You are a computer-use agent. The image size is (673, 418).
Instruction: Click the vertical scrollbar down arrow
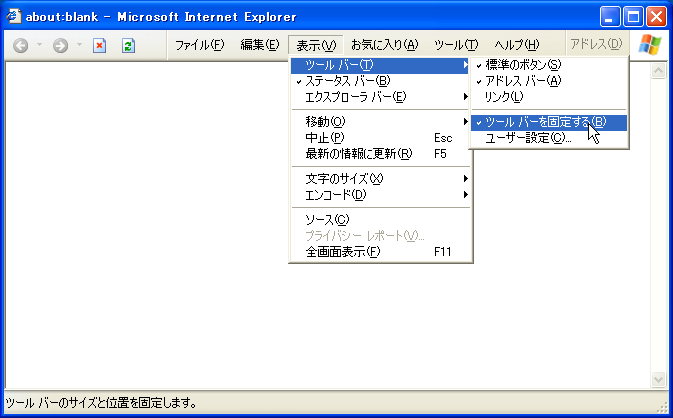658,379
